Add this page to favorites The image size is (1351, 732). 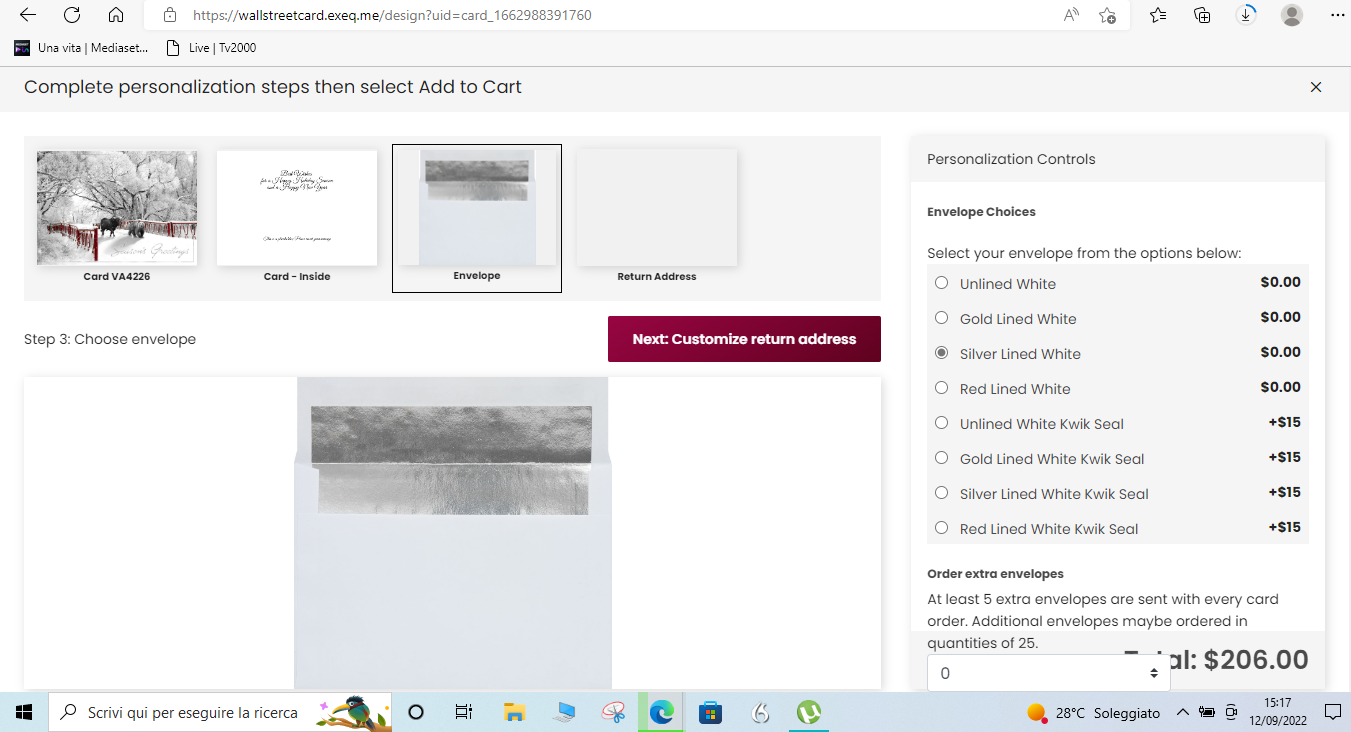[1107, 15]
